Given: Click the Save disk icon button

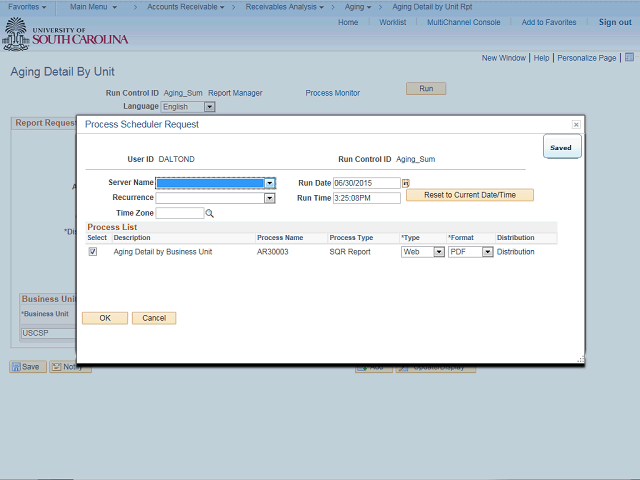Looking at the screenshot, I should tap(26, 367).
